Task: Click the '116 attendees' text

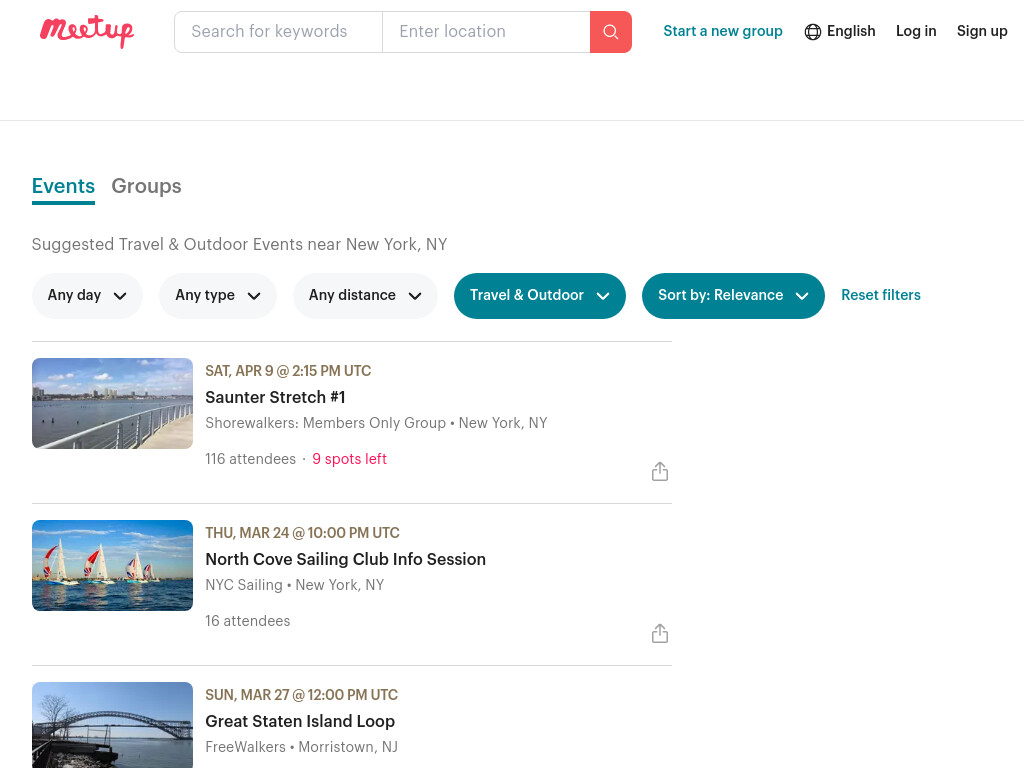Action: click(x=250, y=459)
